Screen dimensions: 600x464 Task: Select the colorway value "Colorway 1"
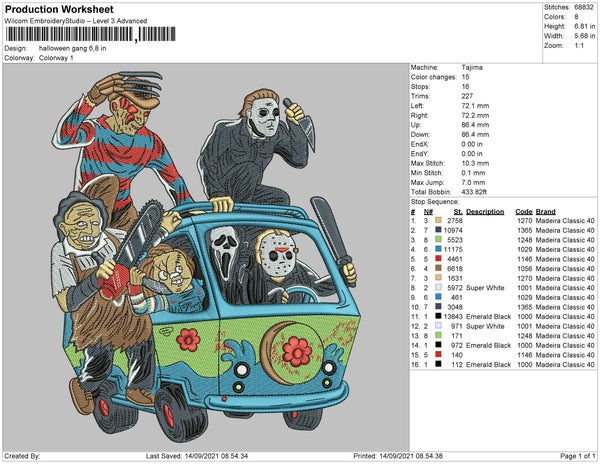coord(56,58)
